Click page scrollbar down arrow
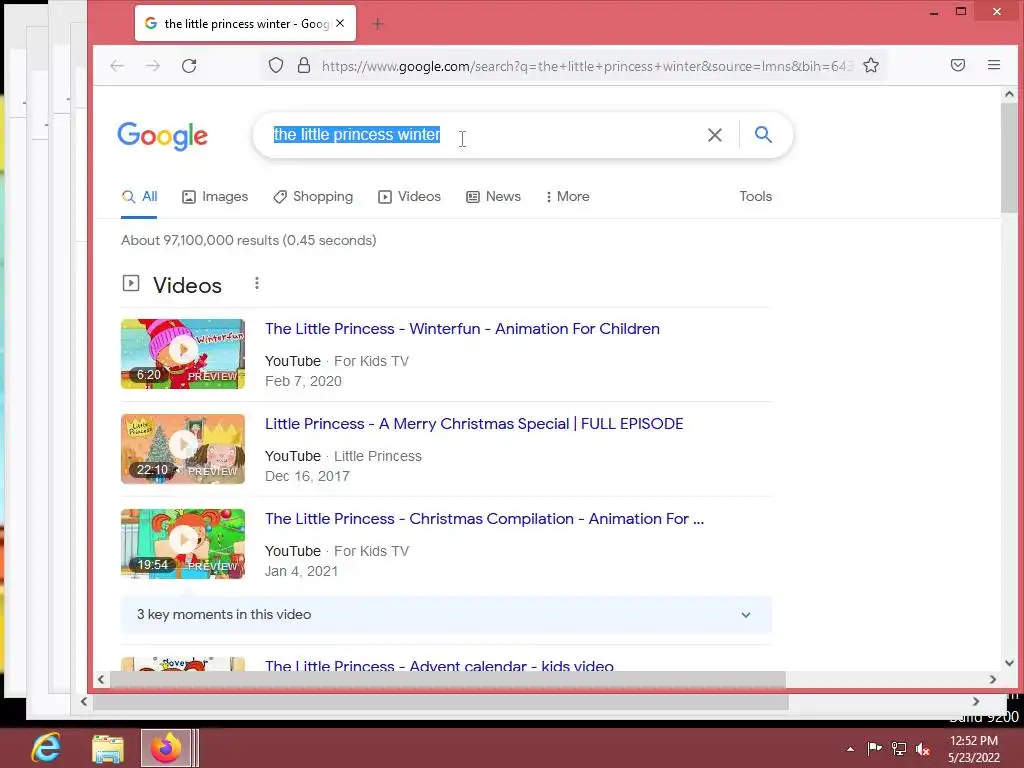The height and width of the screenshot is (768, 1024). (x=1009, y=664)
